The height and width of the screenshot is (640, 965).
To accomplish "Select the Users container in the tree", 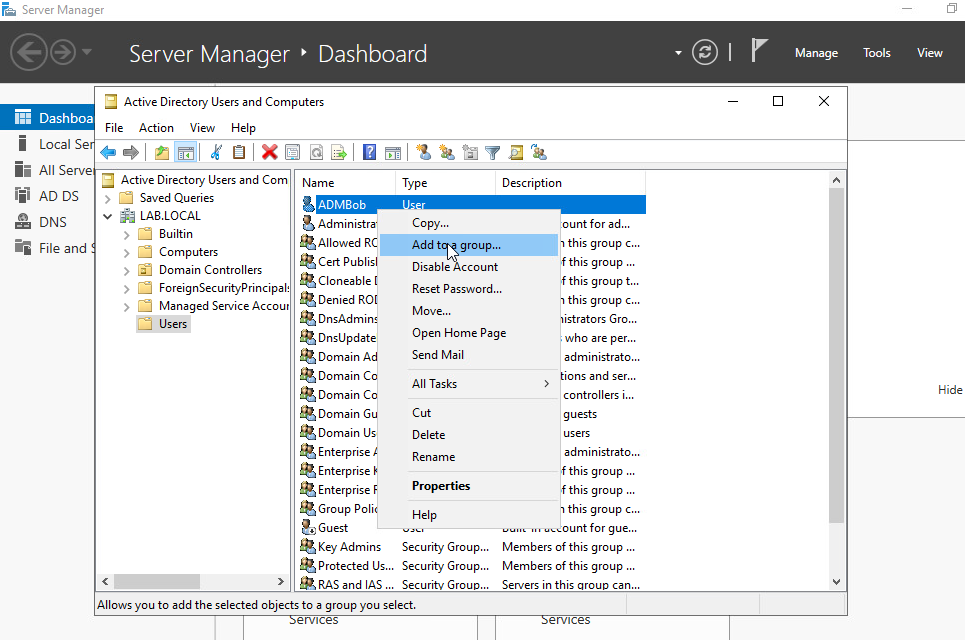I will click(164, 324).
